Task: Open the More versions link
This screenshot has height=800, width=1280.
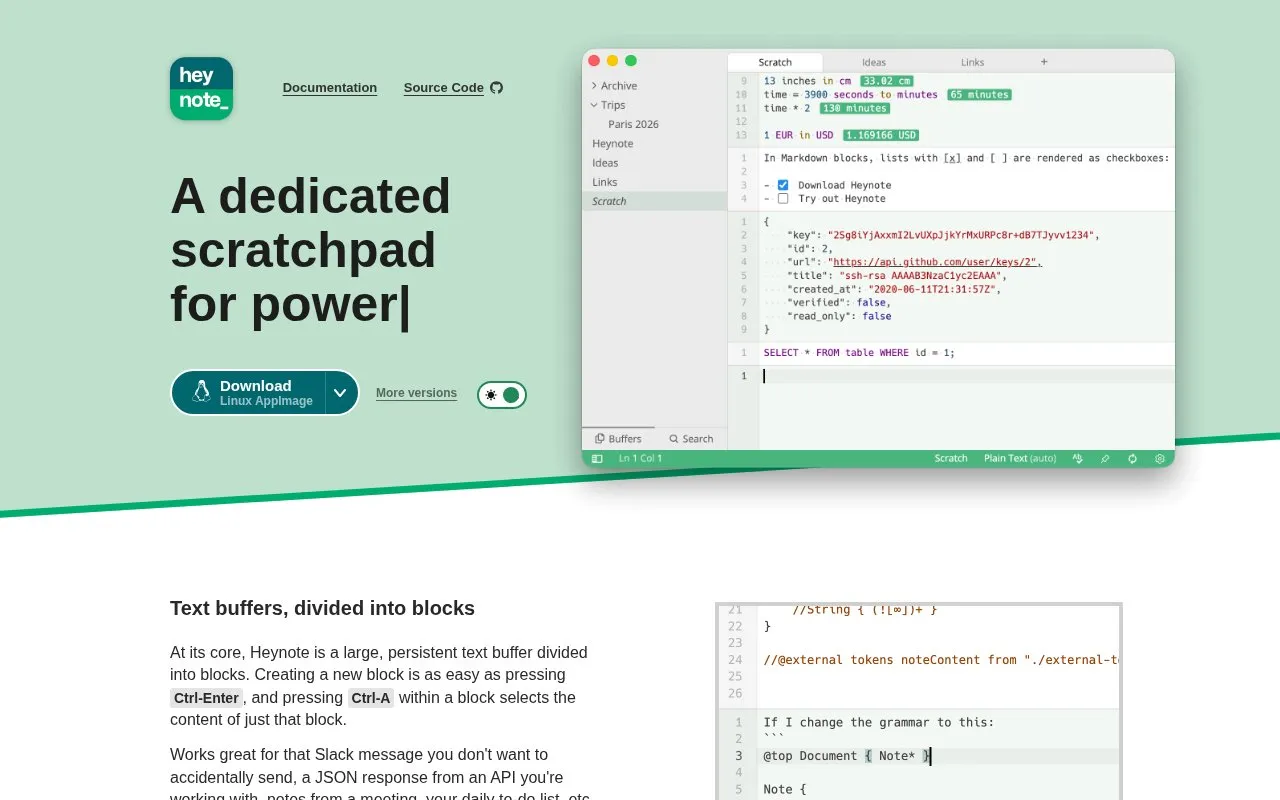Action: pos(416,393)
